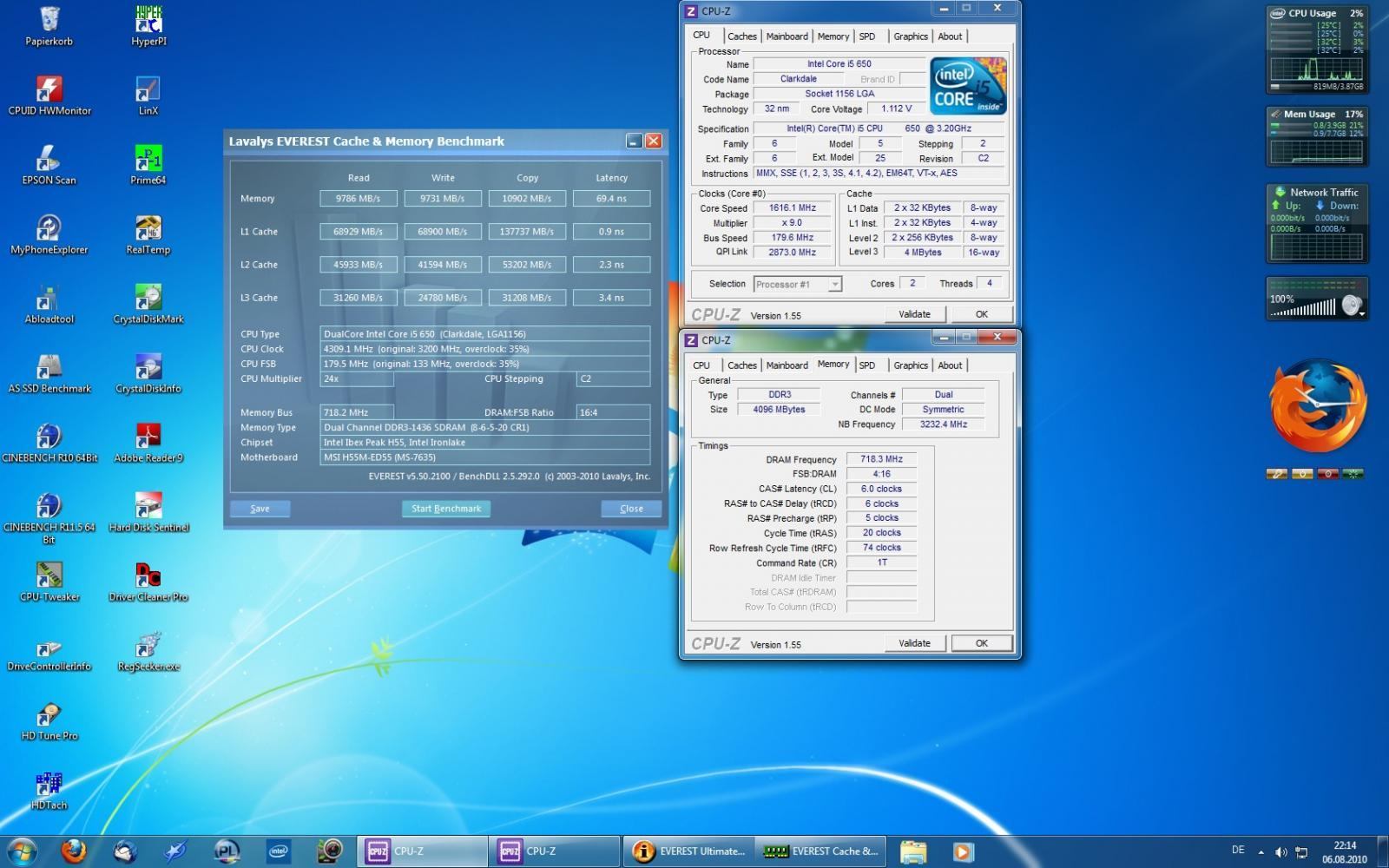Select the EVEREST Cache & taskbar button
The height and width of the screenshot is (868, 1389).
coord(822,852)
